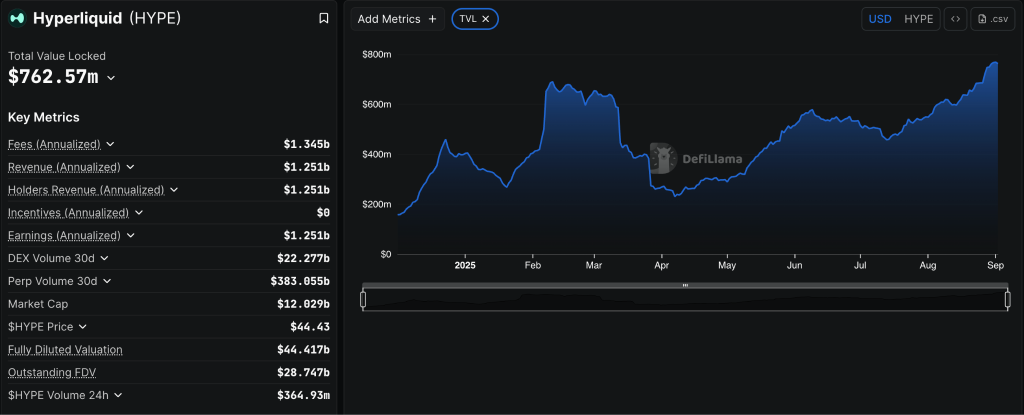Open the embed code icon button
This screenshot has width=1024, height=415.
[x=955, y=19]
